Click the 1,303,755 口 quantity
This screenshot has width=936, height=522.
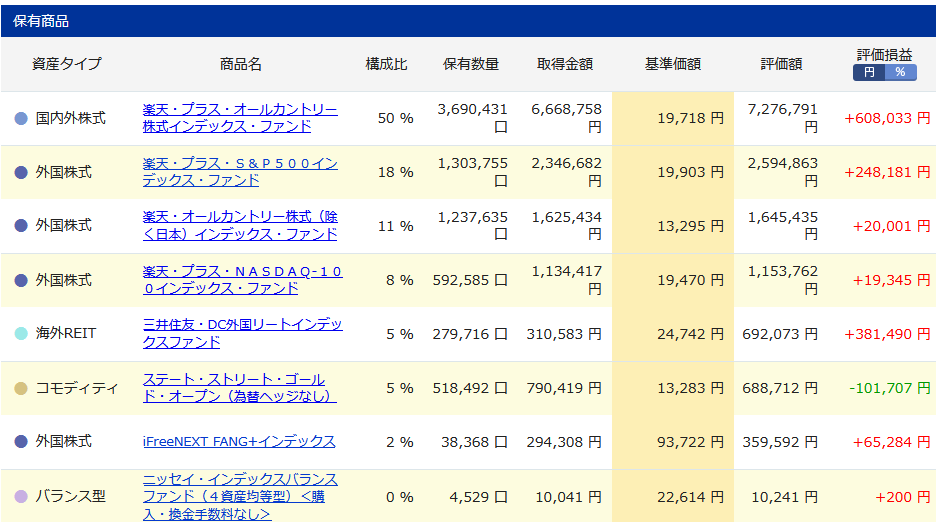pos(472,172)
